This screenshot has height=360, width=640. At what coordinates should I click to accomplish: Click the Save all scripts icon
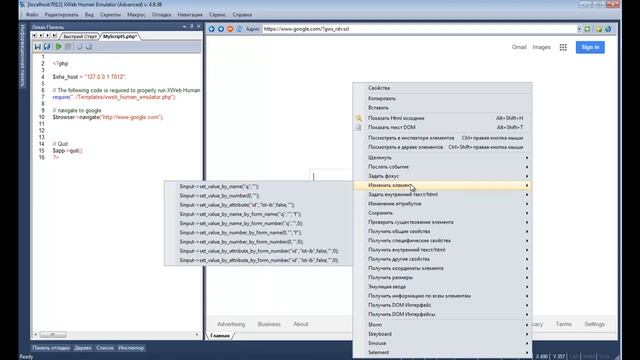point(47,47)
